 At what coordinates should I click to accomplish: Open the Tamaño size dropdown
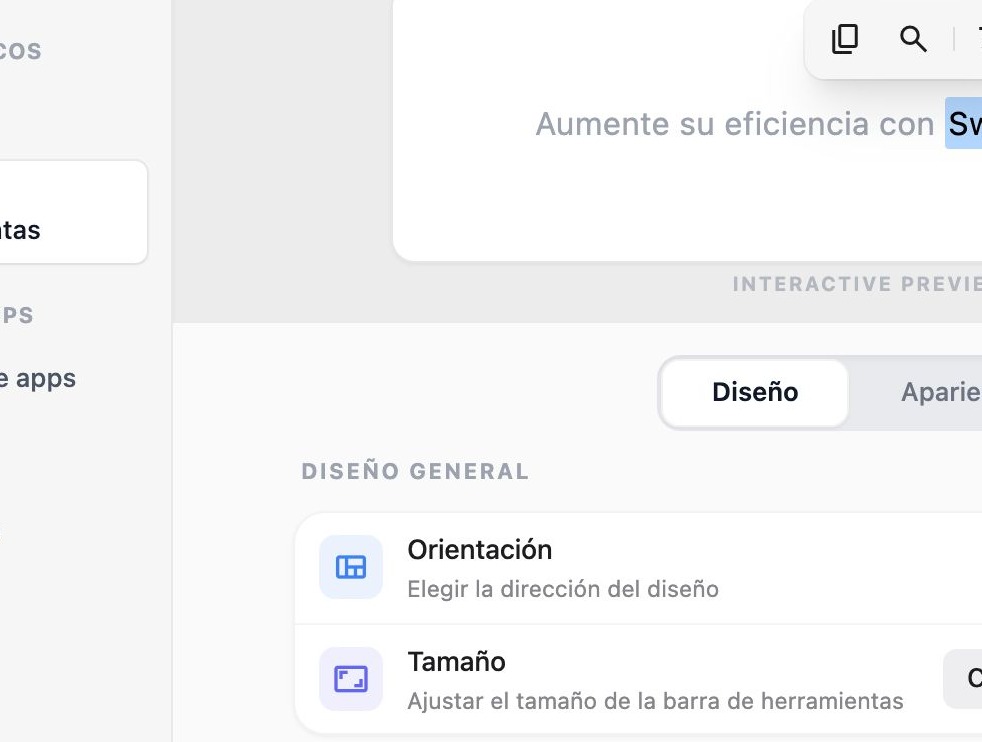[963, 679]
